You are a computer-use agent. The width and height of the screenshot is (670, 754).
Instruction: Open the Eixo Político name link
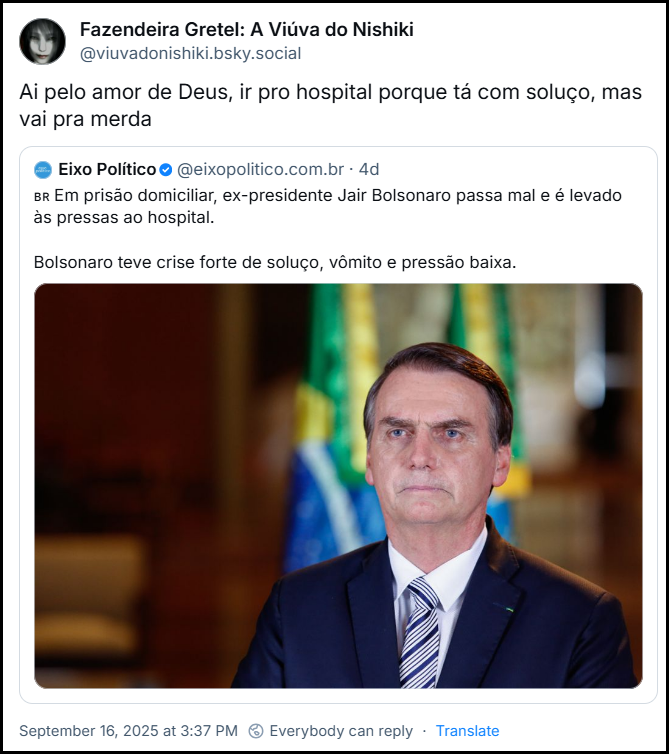(107, 169)
